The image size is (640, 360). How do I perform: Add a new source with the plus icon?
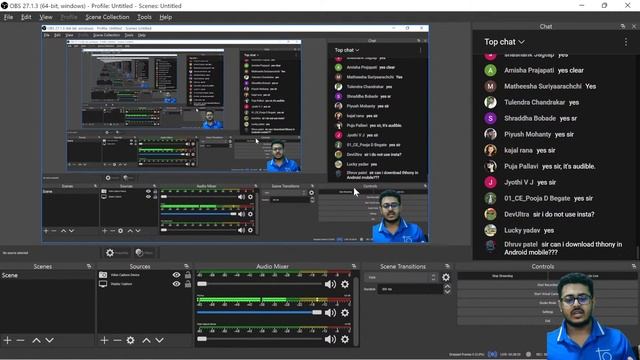pos(104,340)
